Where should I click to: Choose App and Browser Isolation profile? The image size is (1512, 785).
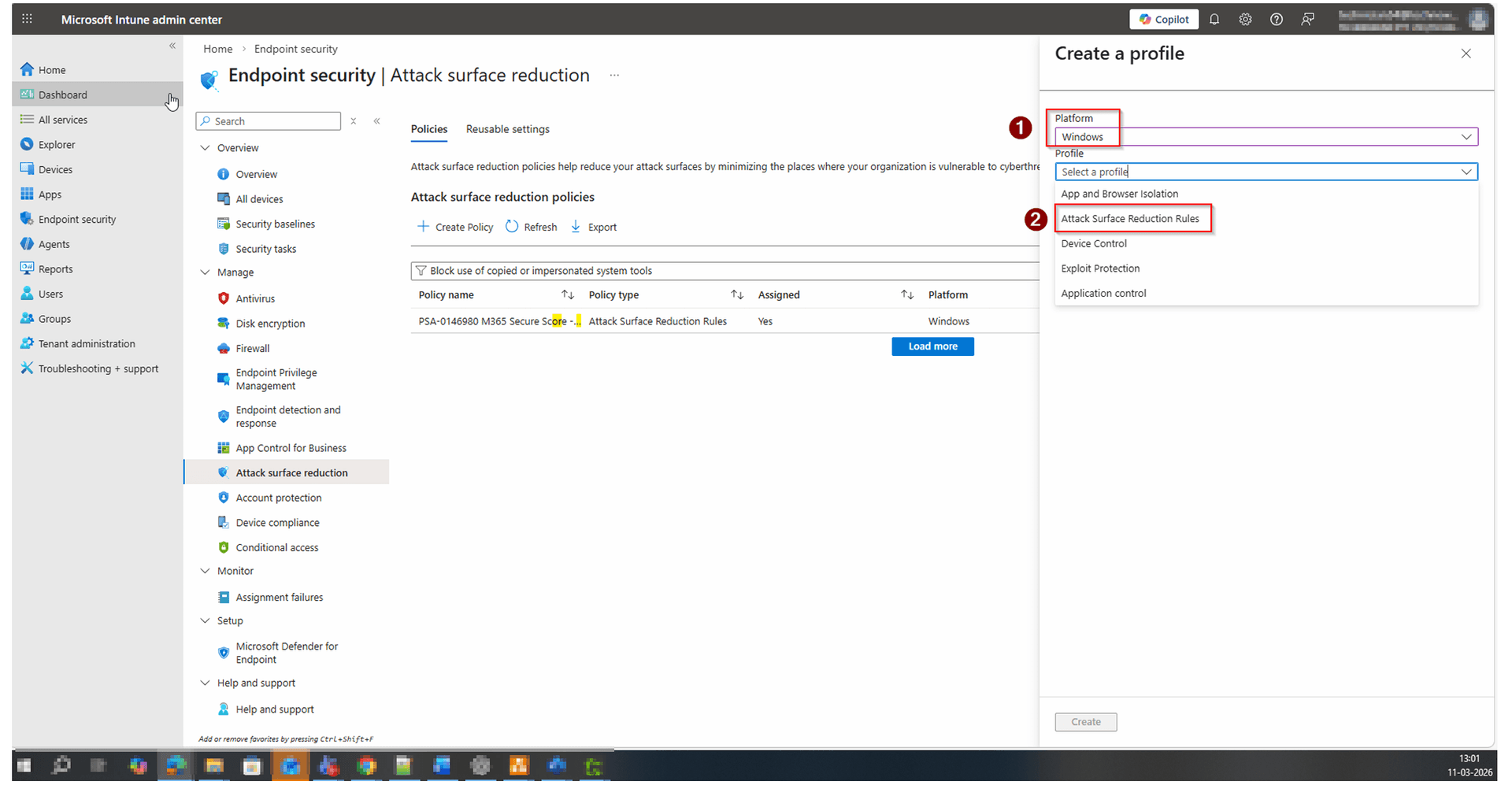[1119, 194]
